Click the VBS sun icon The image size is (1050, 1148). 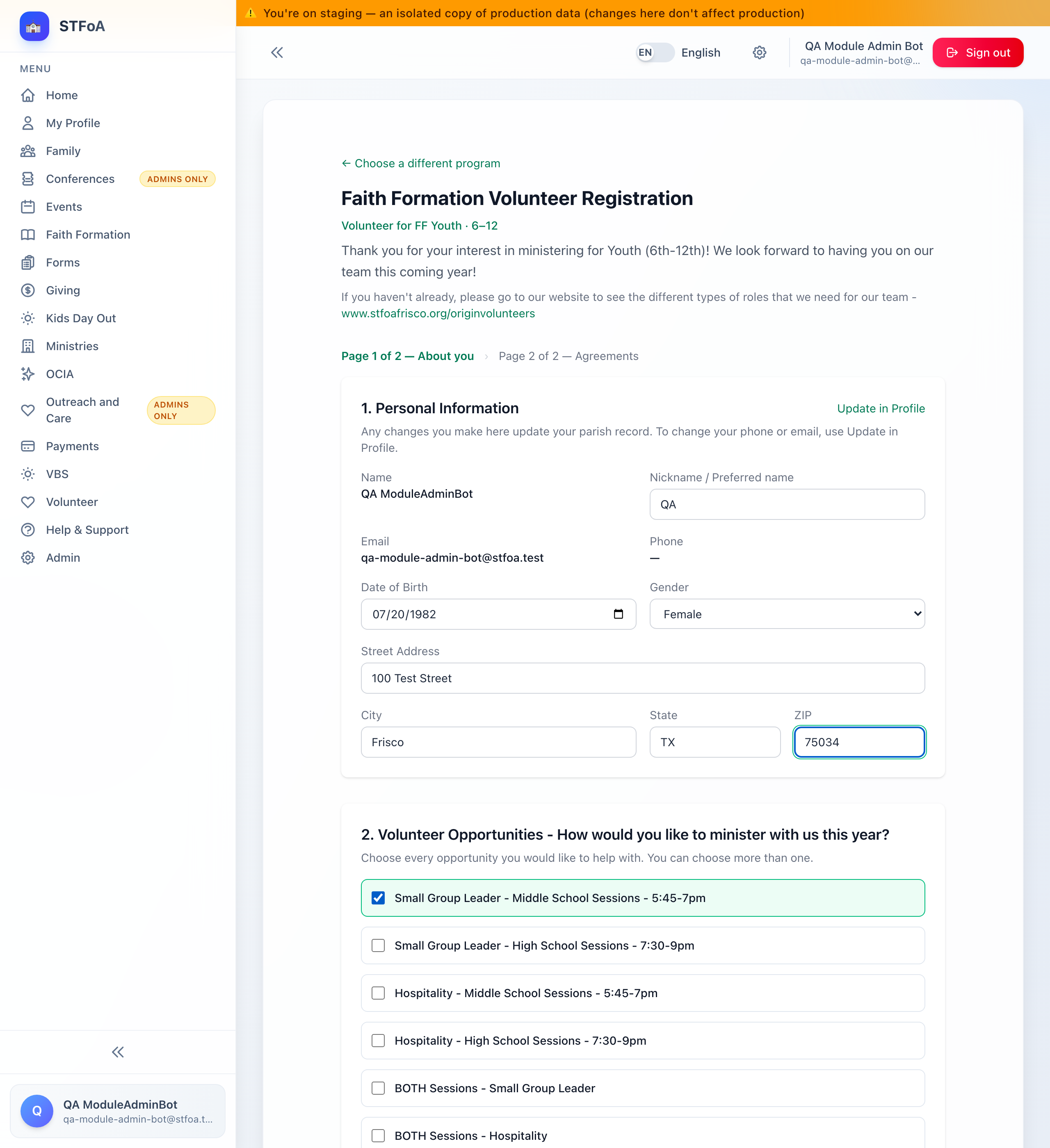pyautogui.click(x=28, y=474)
